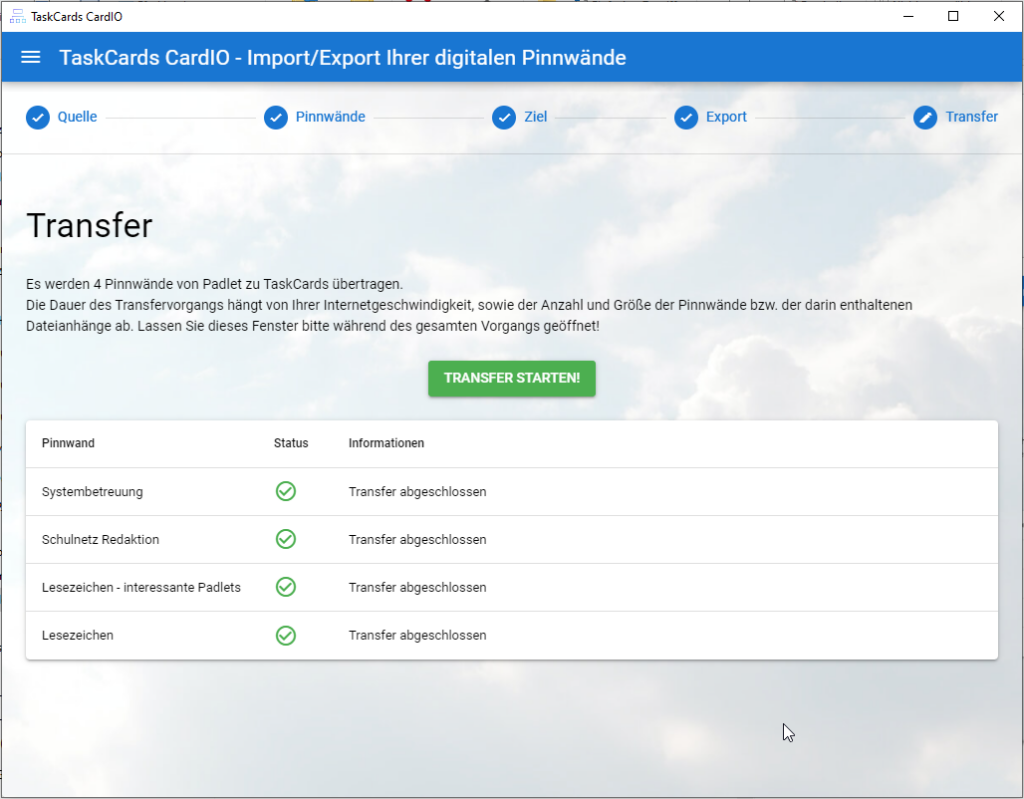Select Lesezeichen - interessante Padlets row name
1024x799 pixels.
141,587
